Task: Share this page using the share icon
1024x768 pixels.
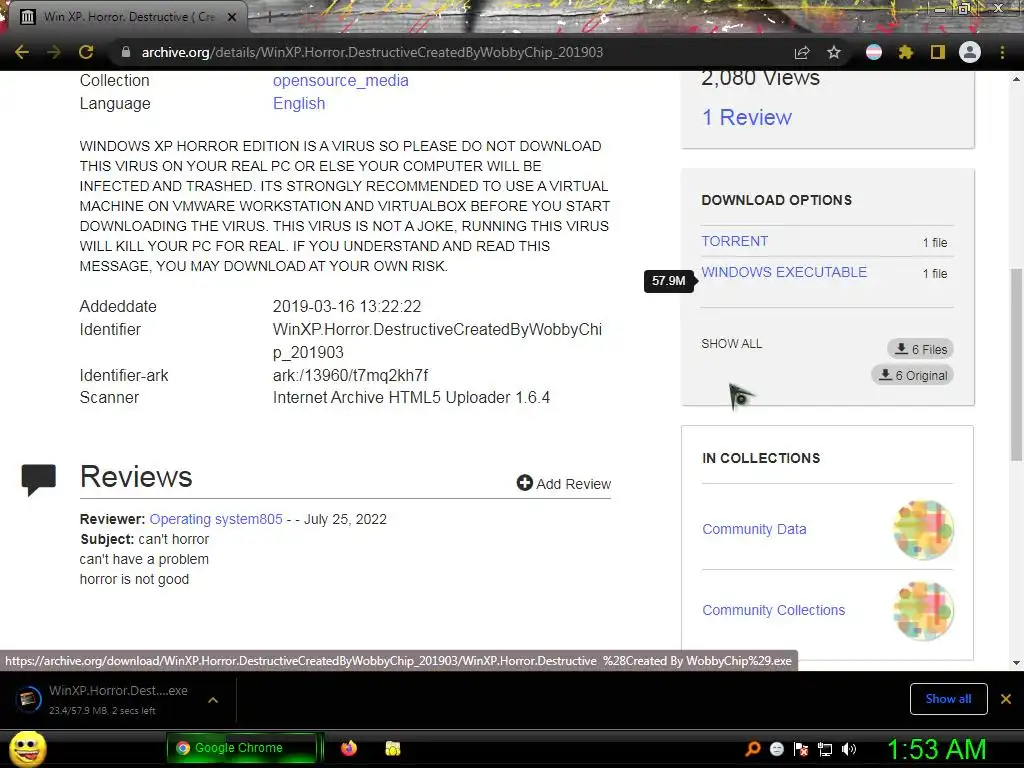Action: click(x=802, y=52)
